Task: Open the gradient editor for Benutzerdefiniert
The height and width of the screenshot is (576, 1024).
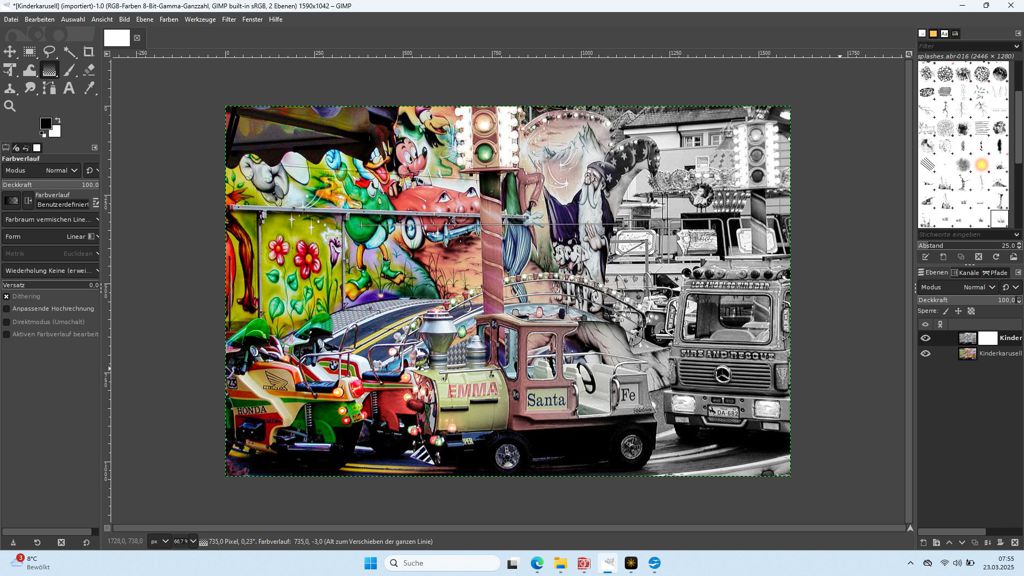Action: point(96,203)
